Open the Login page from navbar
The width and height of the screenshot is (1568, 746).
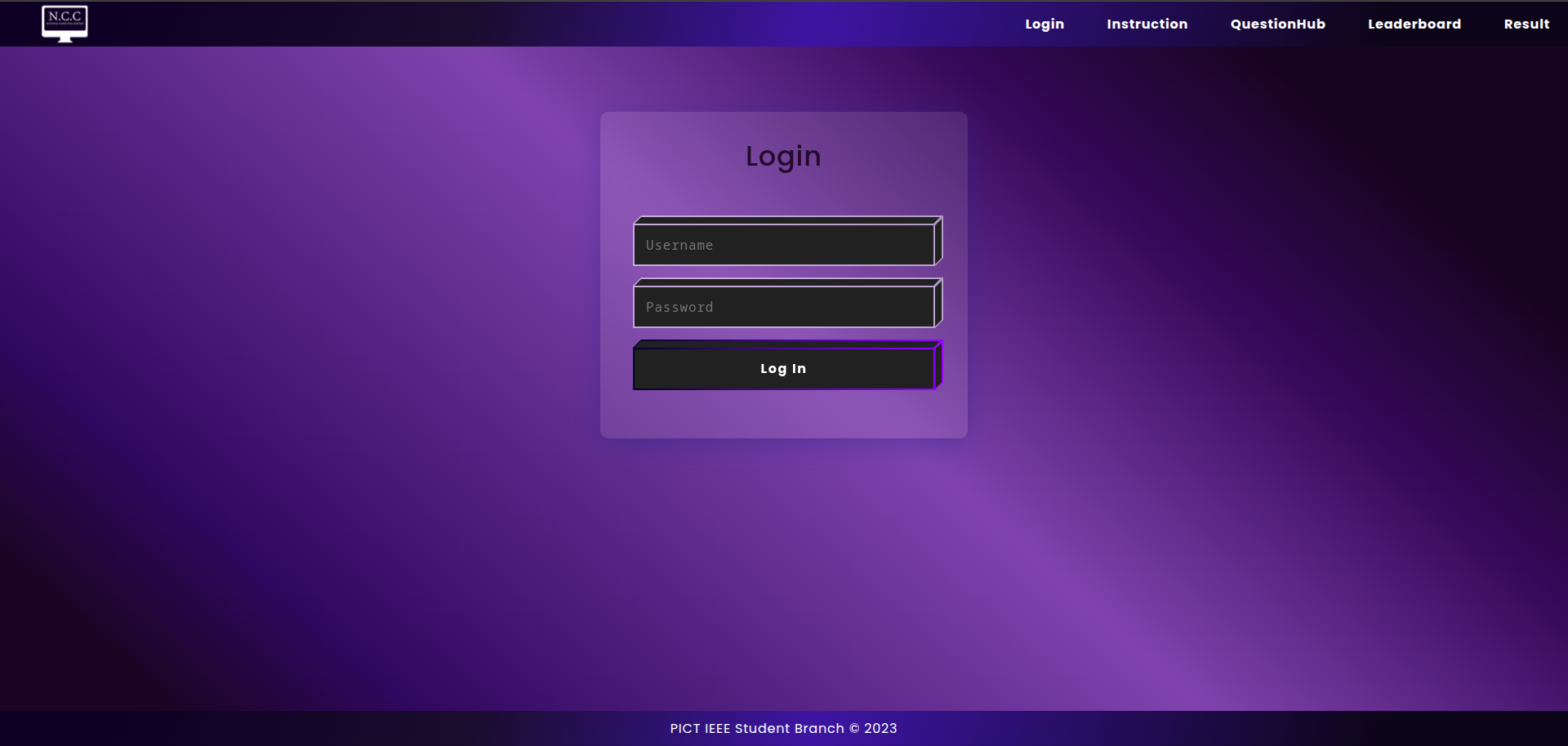tap(1045, 24)
